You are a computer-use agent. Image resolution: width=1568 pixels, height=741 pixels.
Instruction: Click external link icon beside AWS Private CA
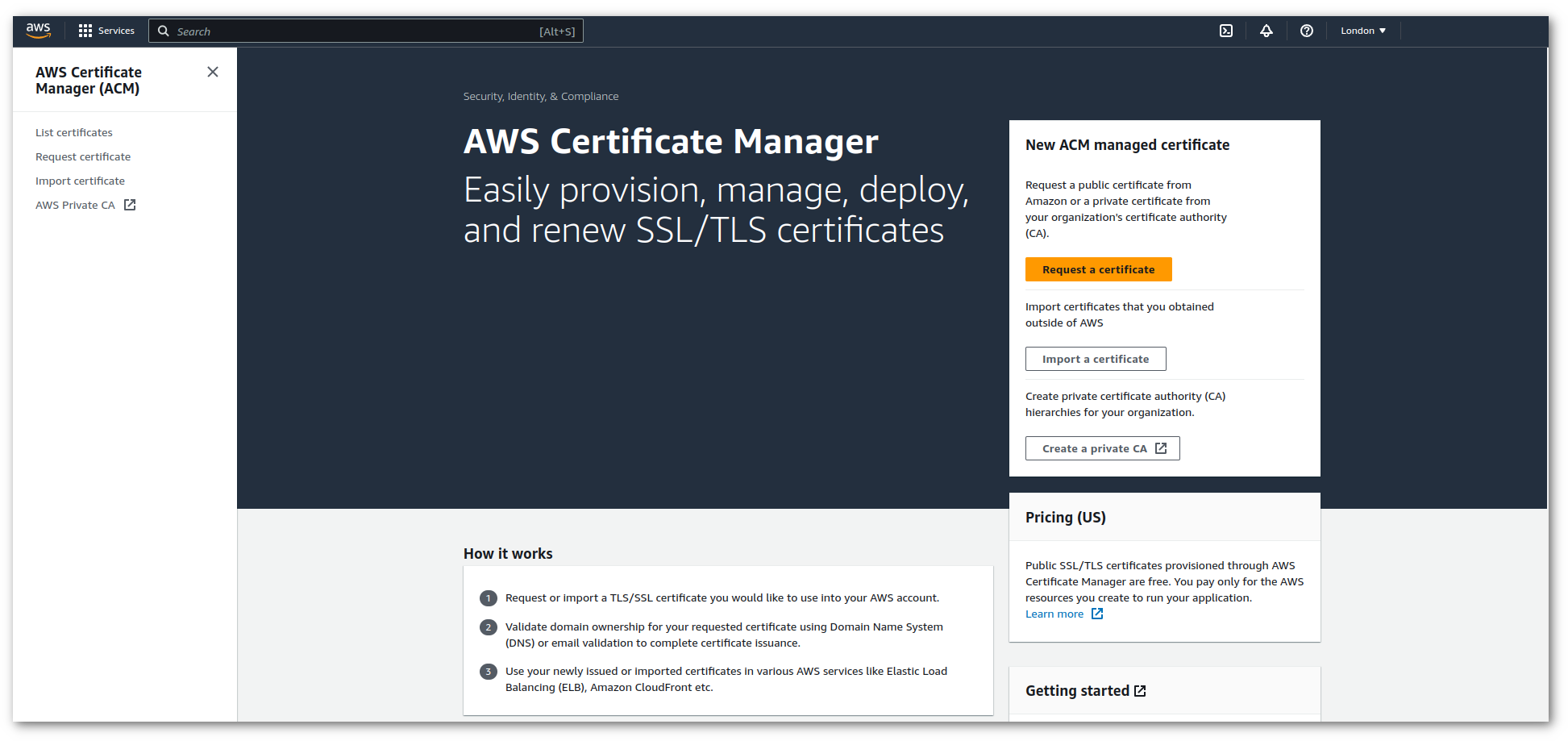pyautogui.click(x=130, y=205)
